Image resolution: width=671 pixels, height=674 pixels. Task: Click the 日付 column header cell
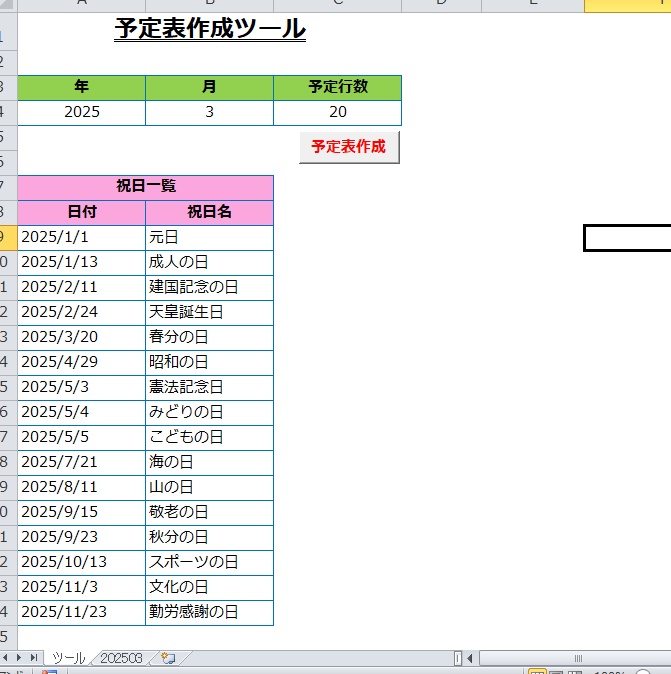pyautogui.click(x=82, y=213)
